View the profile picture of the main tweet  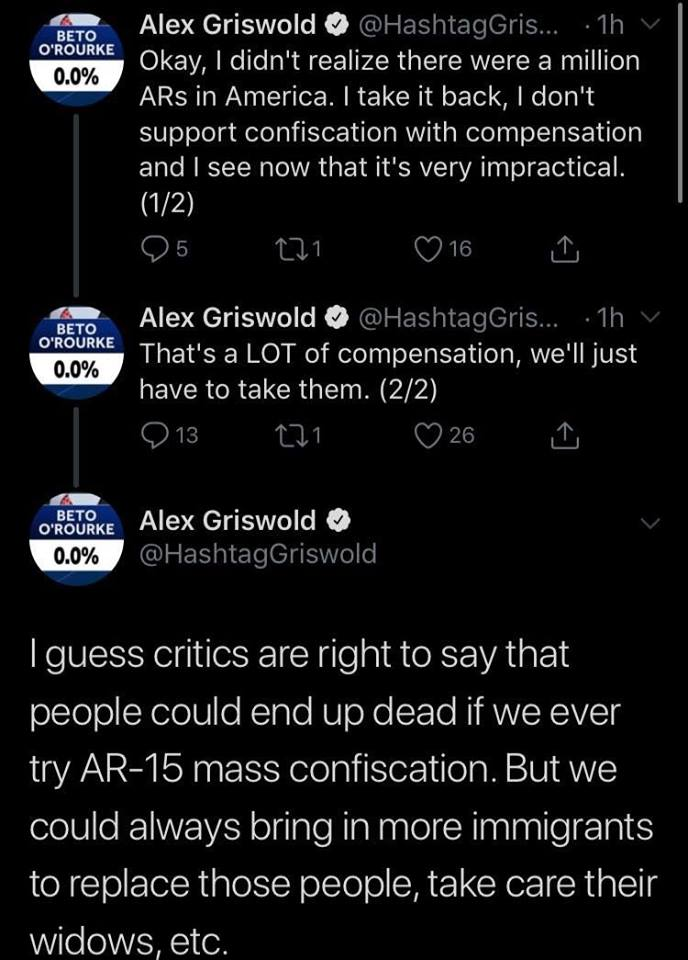click(x=76, y=539)
